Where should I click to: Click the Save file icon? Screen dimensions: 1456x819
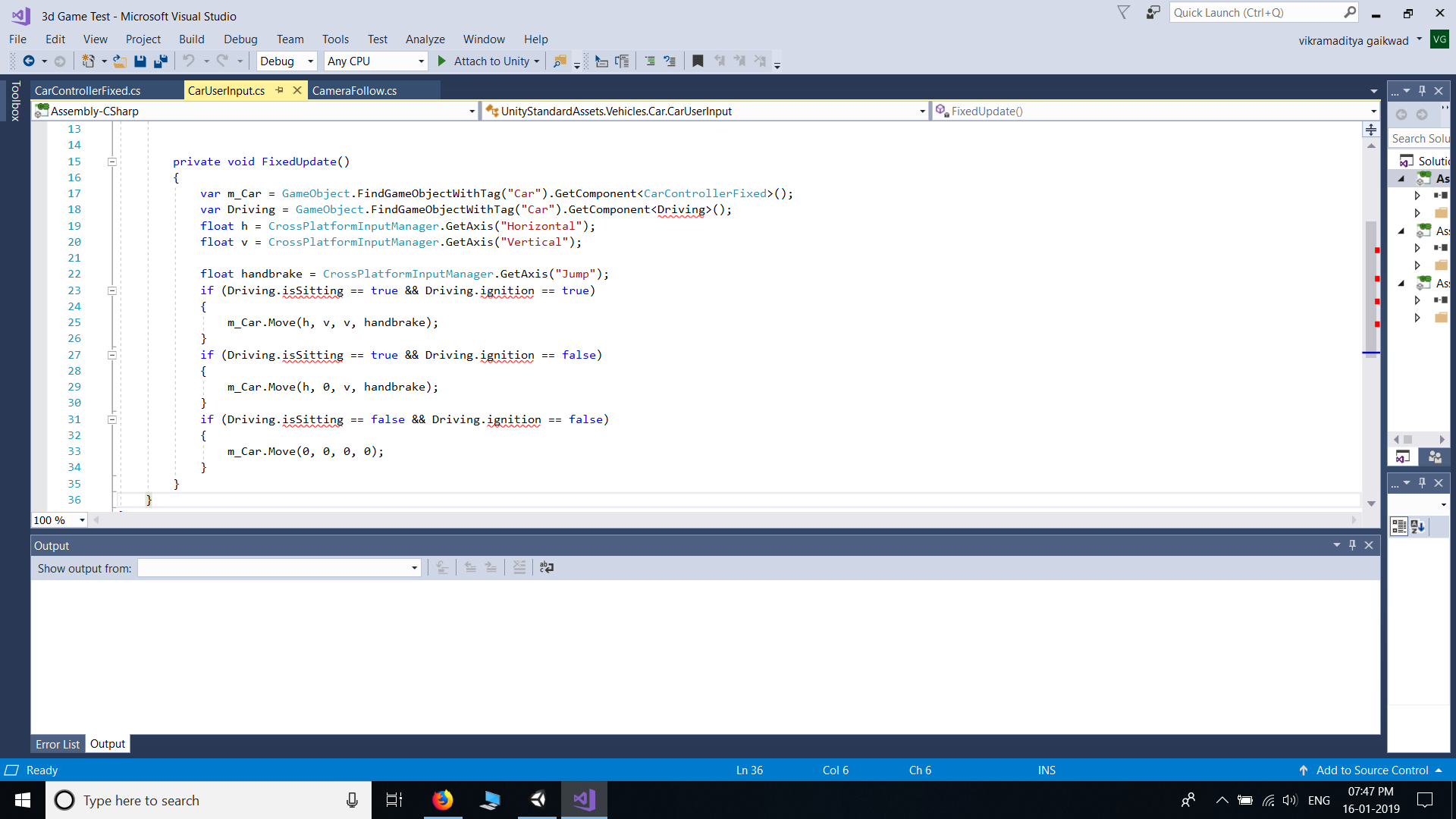pos(140,61)
